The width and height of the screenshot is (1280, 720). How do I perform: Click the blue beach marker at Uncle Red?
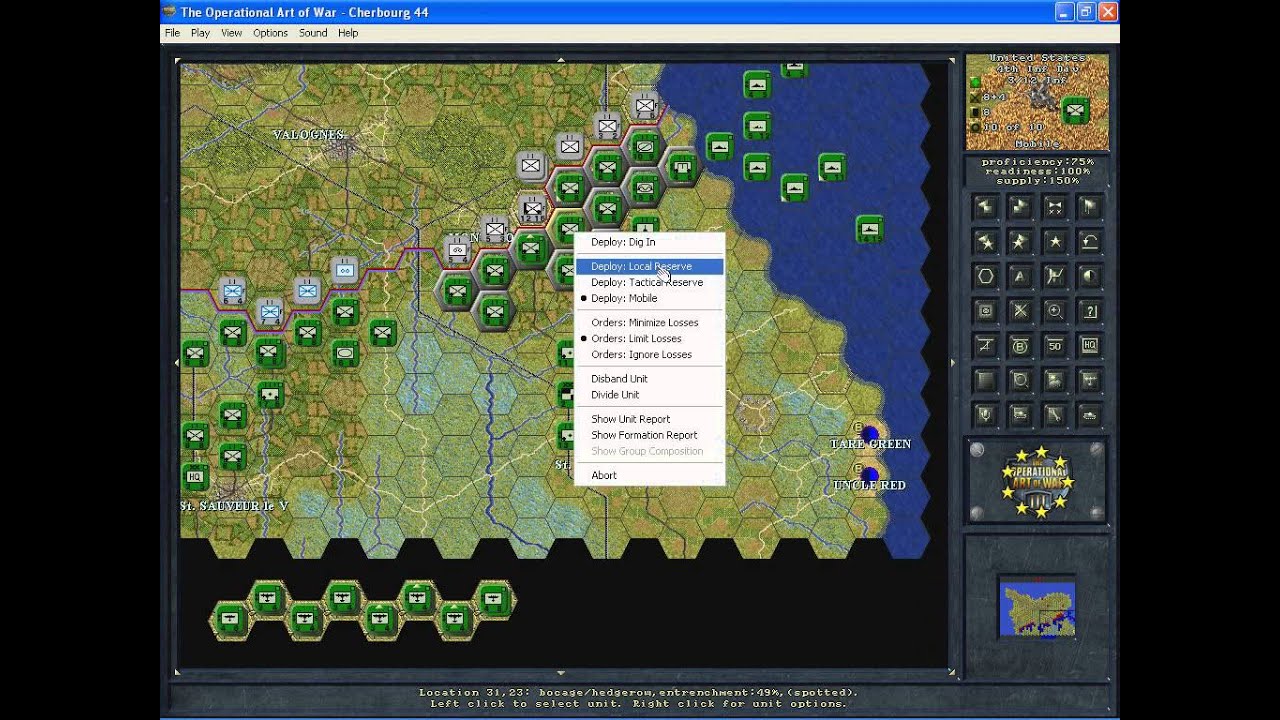point(869,474)
